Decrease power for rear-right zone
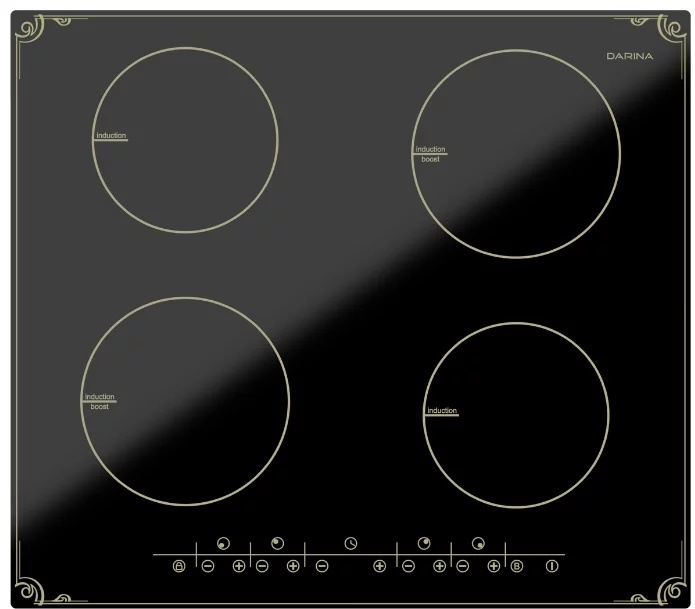This screenshot has height=609, width=695. point(408,567)
